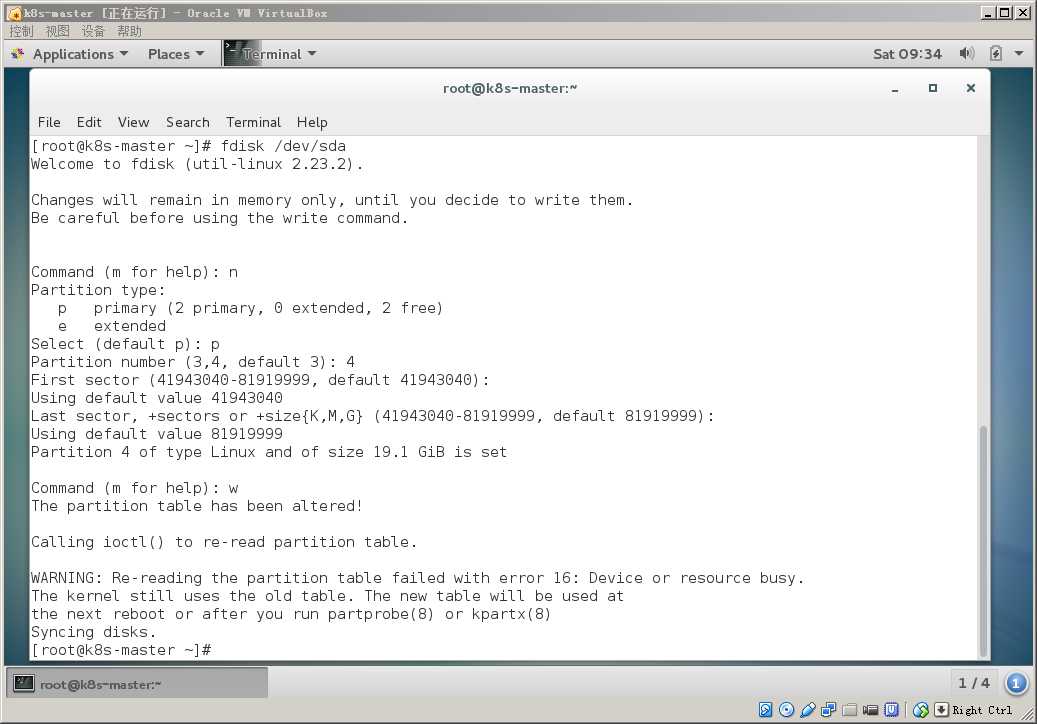
Task: Open the terminal Help menu
Action: pyautogui.click(x=312, y=122)
